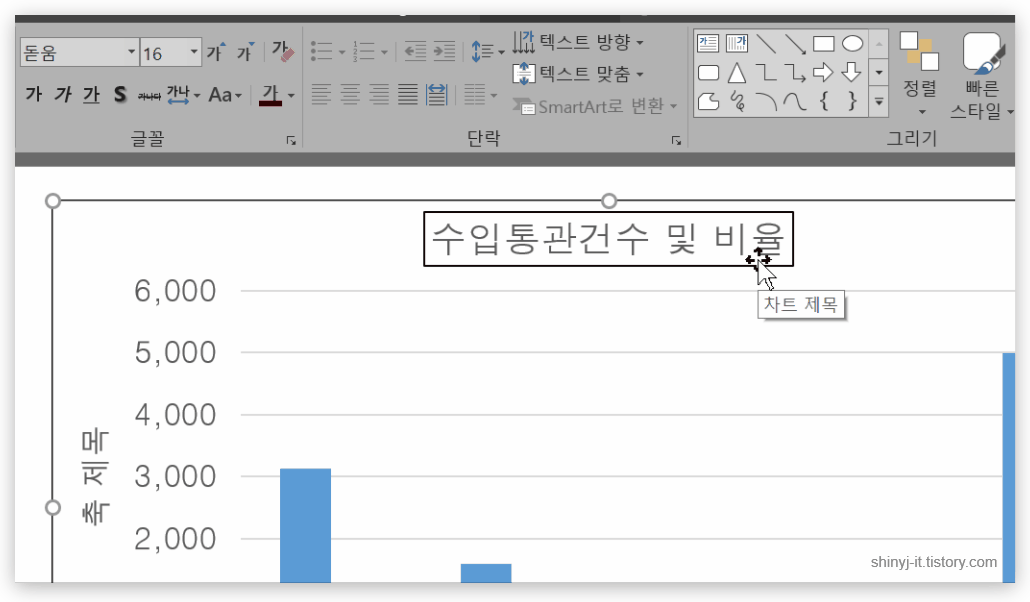The width and height of the screenshot is (1030, 602).
Task: Select the elbow connector shape
Action: 766,72
